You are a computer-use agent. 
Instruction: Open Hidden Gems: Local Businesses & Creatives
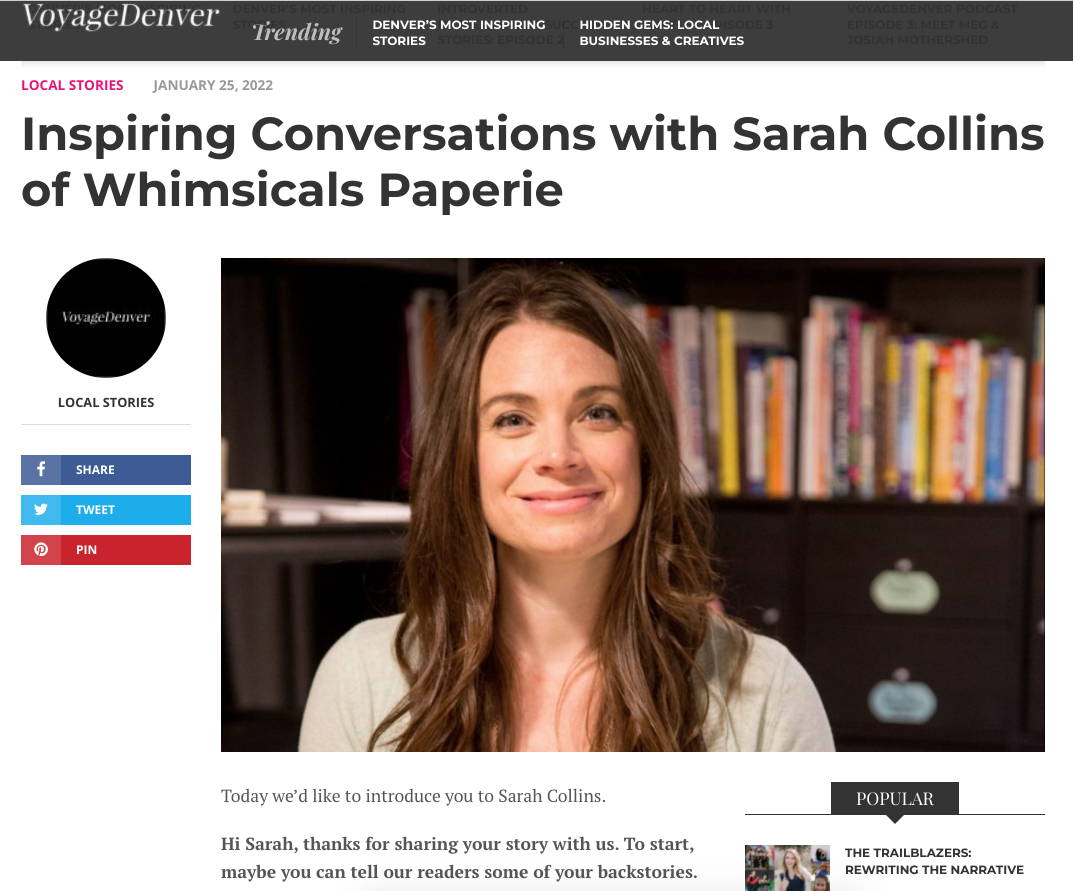coord(661,33)
